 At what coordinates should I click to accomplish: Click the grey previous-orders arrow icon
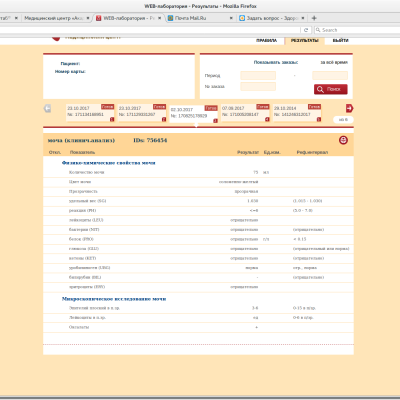[x=47, y=108]
